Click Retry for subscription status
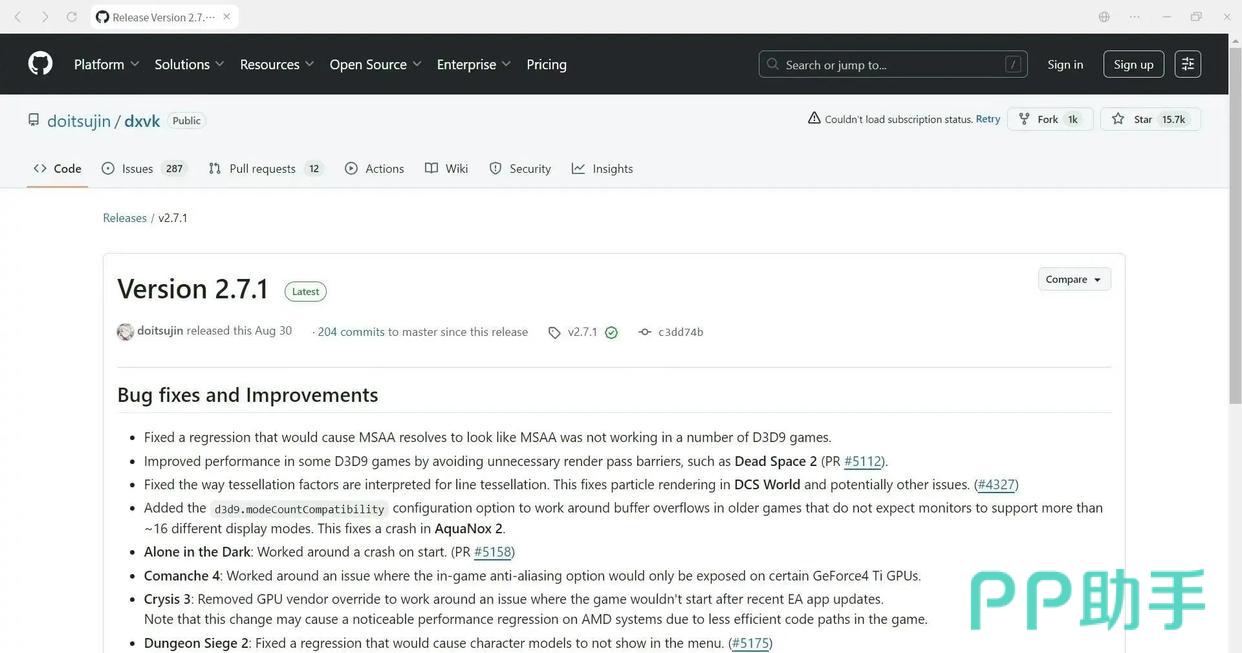The height and width of the screenshot is (653, 1242). 988,119
